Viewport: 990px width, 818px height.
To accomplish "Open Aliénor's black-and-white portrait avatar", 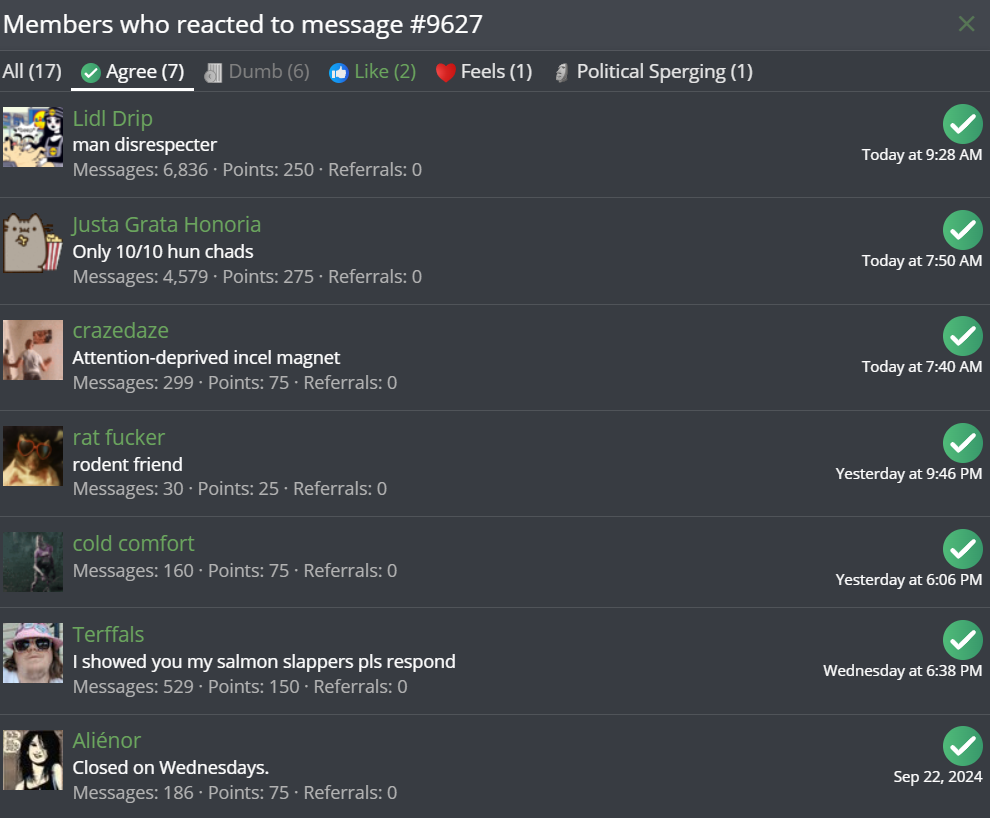I will tap(33, 759).
